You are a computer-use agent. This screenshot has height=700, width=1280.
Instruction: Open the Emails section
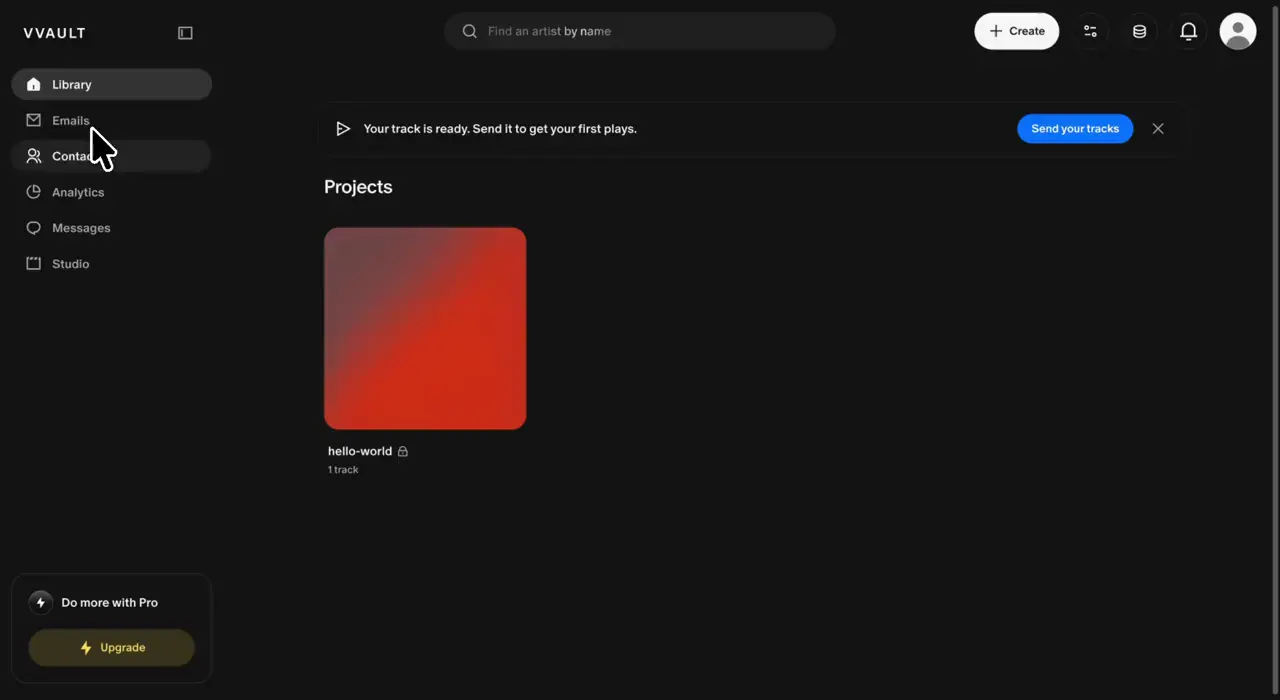(x=111, y=120)
